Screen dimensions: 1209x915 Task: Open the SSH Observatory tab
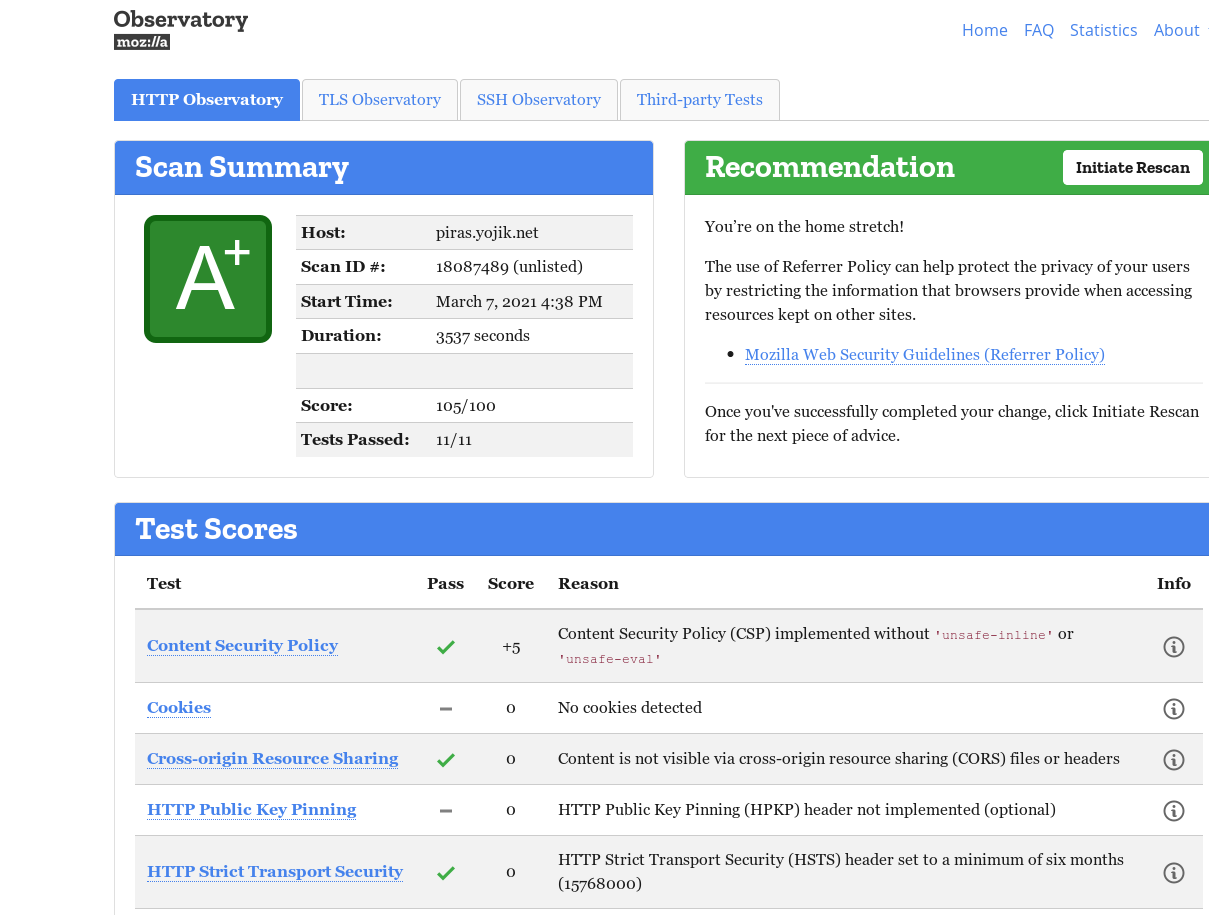(538, 99)
